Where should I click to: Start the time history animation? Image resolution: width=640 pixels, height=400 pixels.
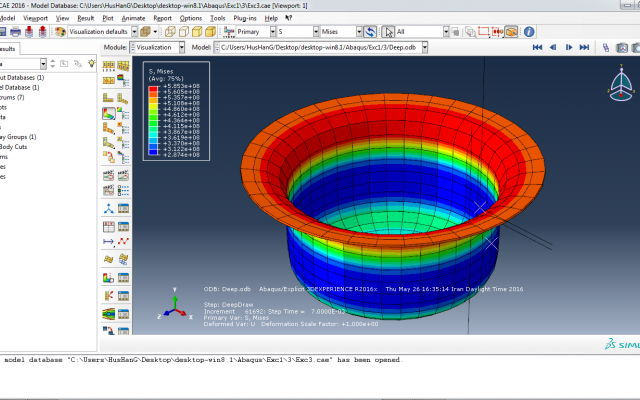(x=123, y=176)
